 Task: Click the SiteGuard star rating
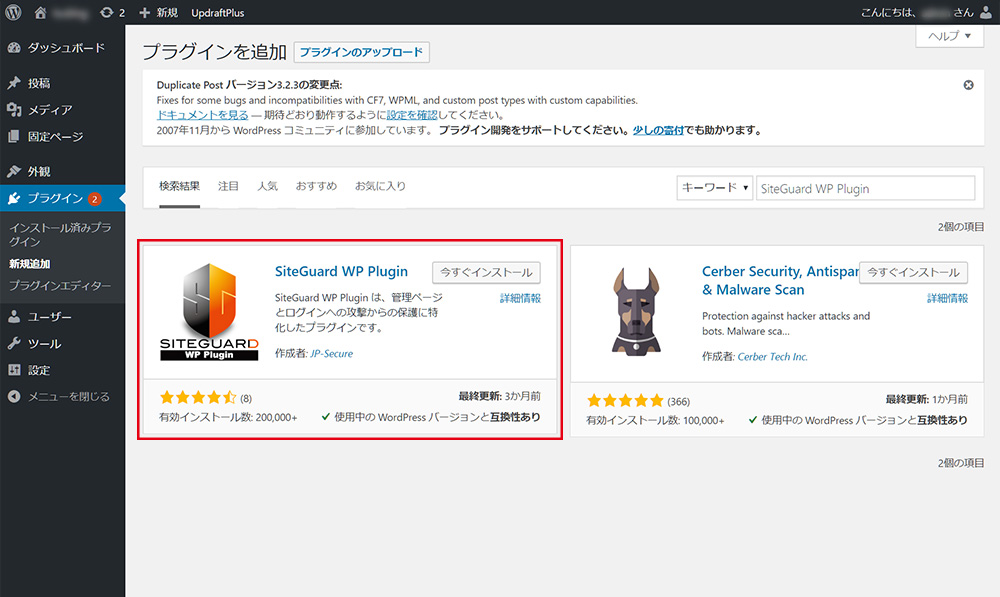[198, 398]
